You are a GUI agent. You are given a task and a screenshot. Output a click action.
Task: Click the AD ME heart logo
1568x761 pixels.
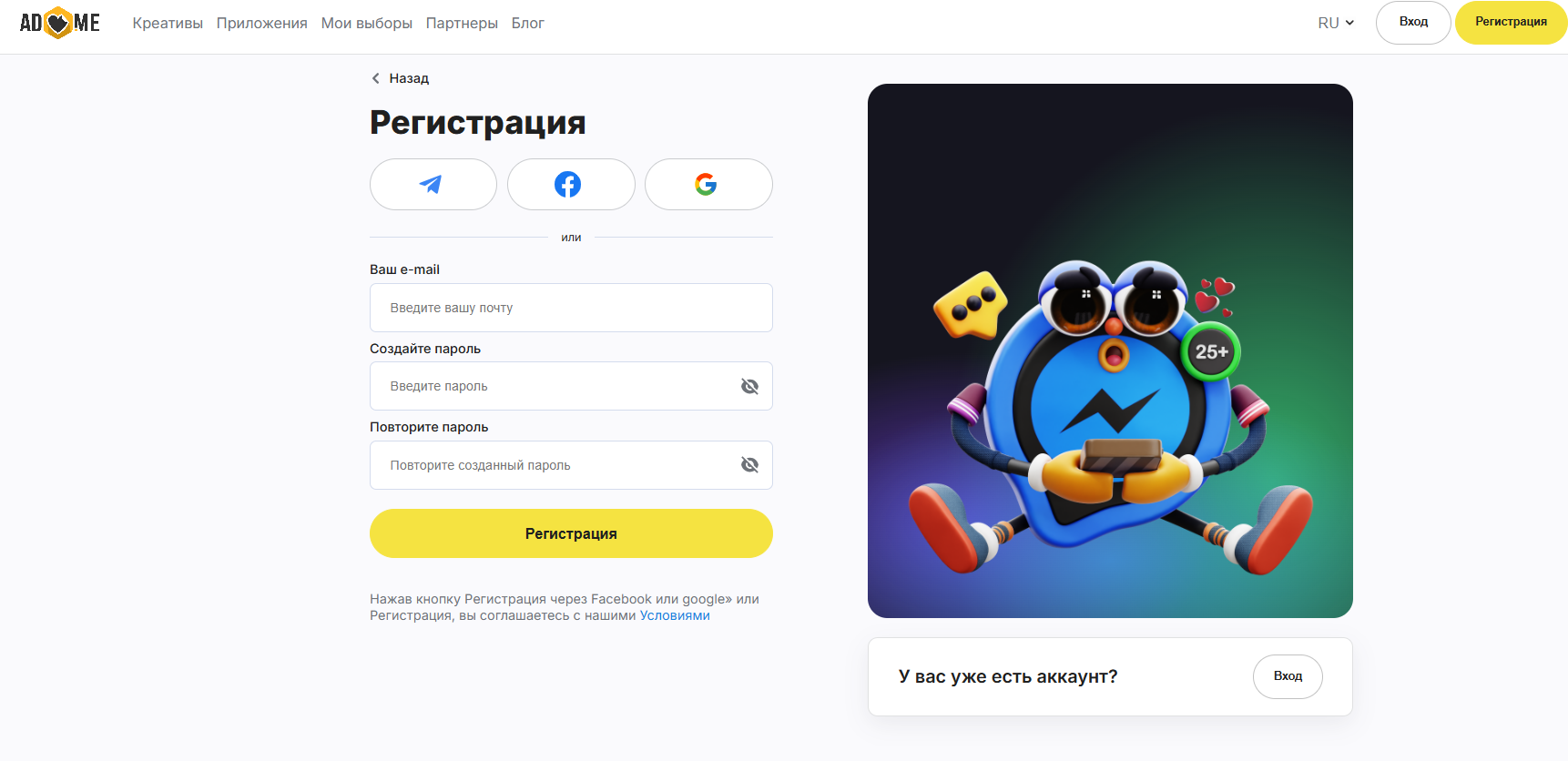[x=60, y=23]
